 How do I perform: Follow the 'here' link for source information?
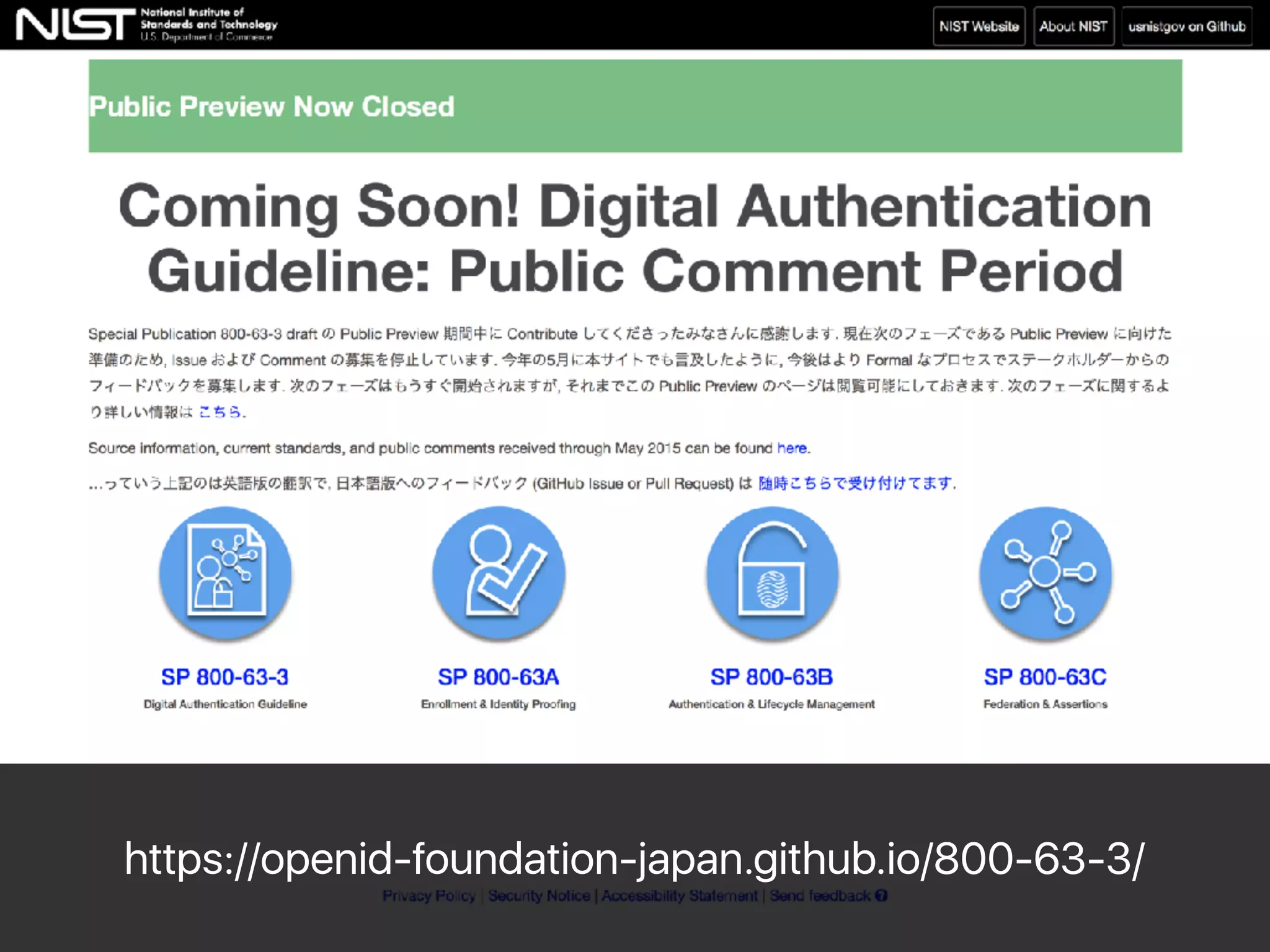792,447
